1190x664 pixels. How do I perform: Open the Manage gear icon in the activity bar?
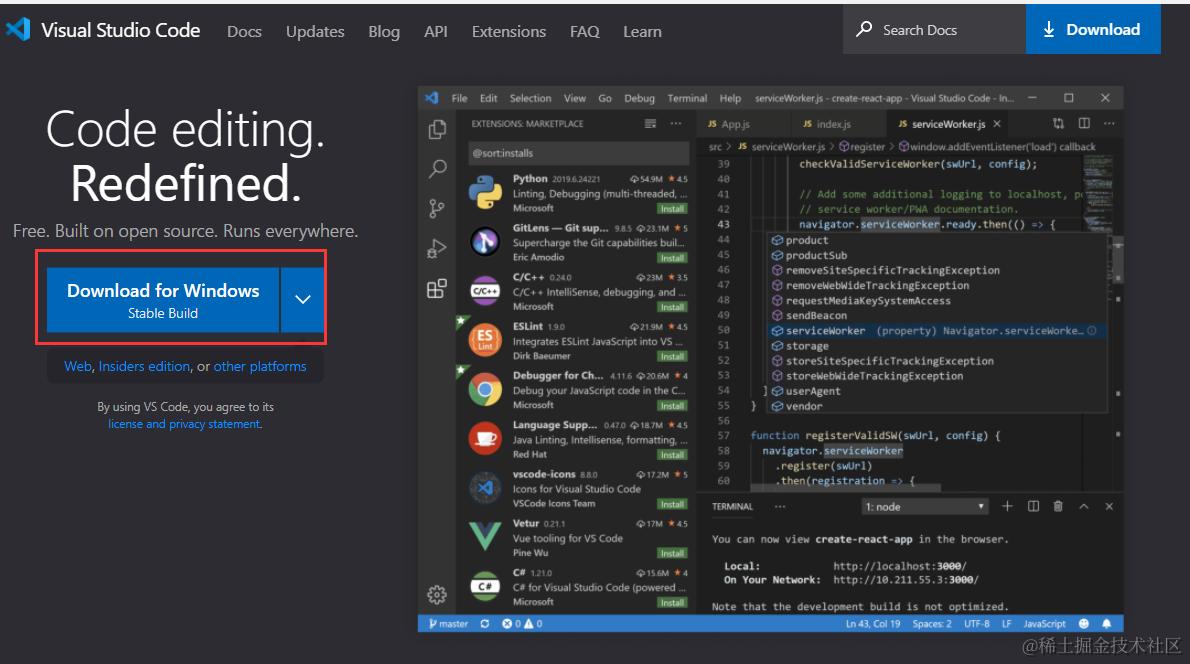click(437, 594)
